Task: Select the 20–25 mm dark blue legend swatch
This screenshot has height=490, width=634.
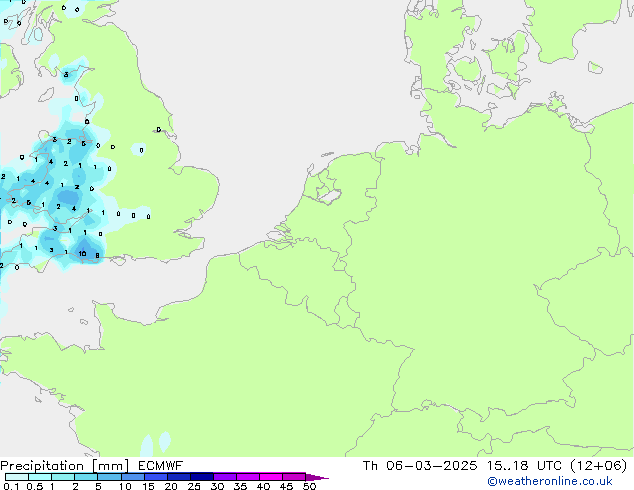Action: pyautogui.click(x=179, y=477)
